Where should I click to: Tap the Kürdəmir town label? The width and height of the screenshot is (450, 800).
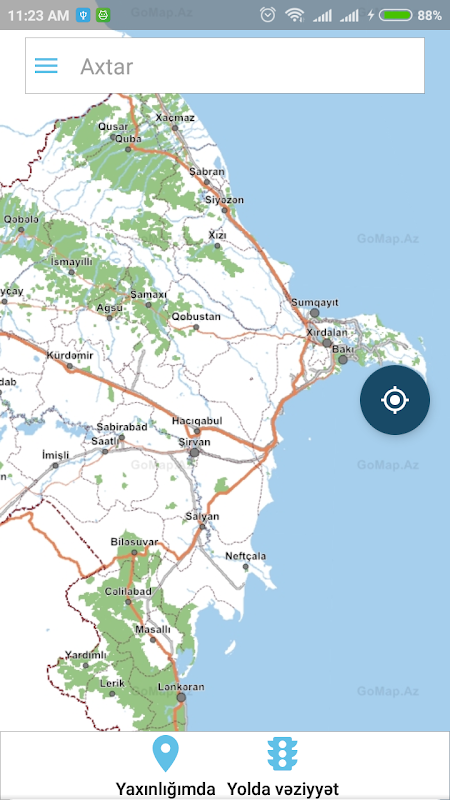70,356
